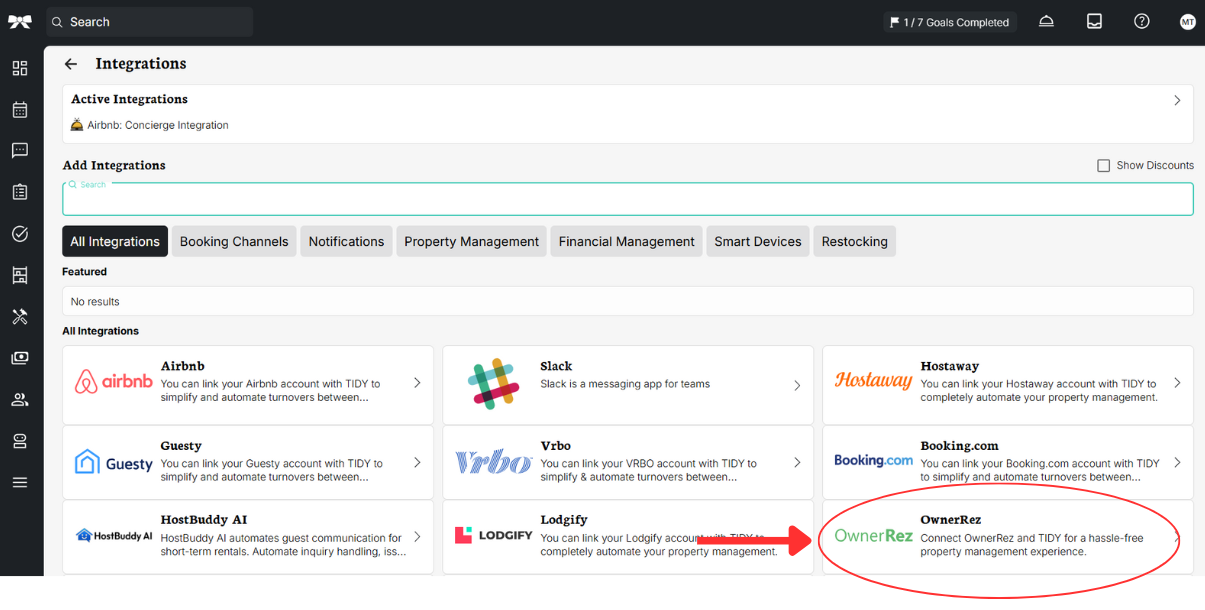The width and height of the screenshot is (1205, 610).
Task: Click the Hostaway logo
Action: point(873,381)
